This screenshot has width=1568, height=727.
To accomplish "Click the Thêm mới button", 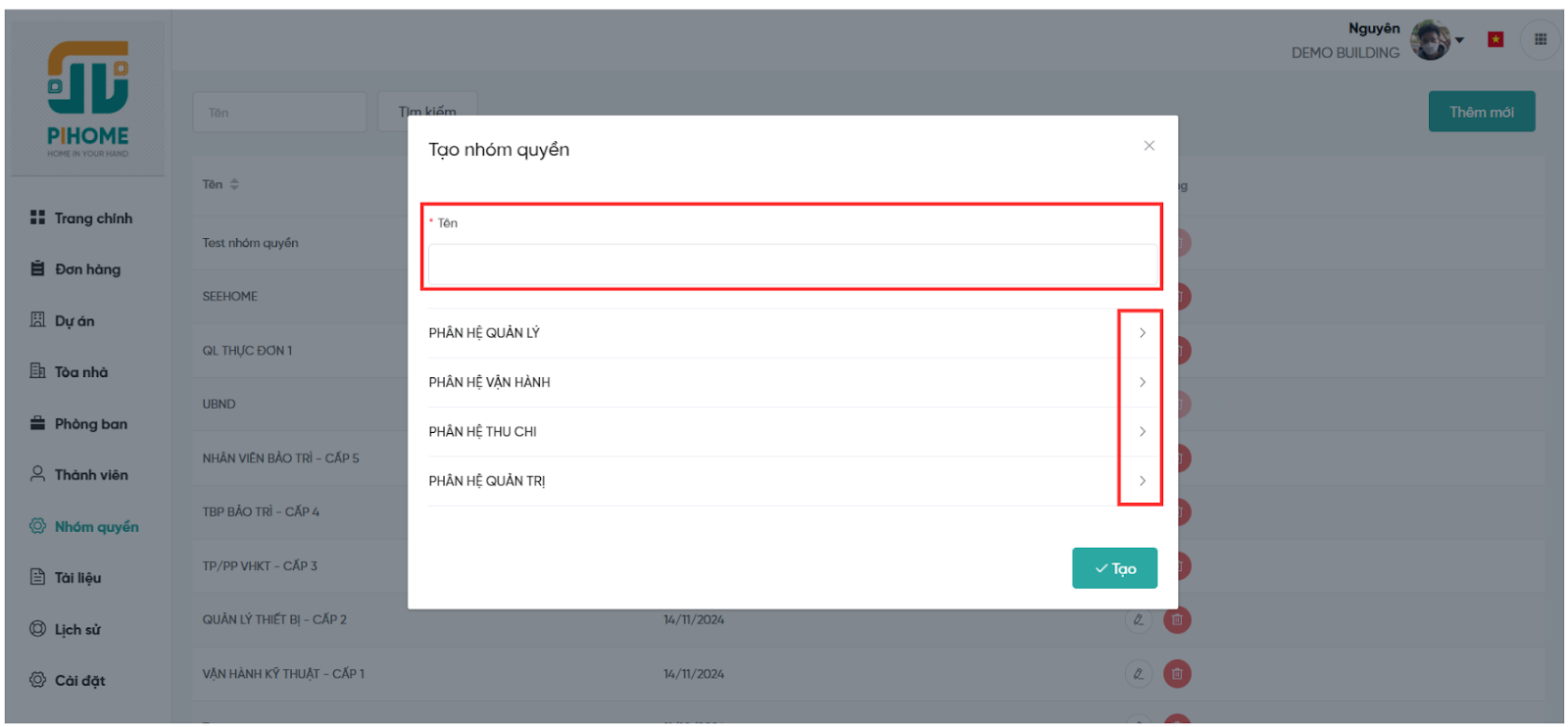I will tap(1481, 112).
